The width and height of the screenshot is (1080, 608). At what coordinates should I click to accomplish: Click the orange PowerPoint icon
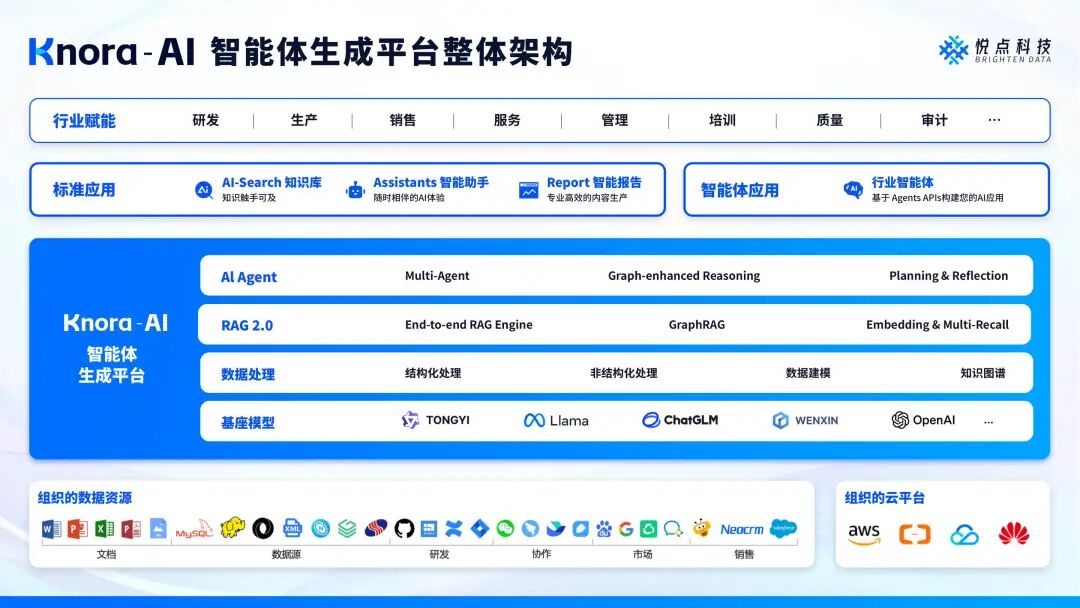pos(77,529)
